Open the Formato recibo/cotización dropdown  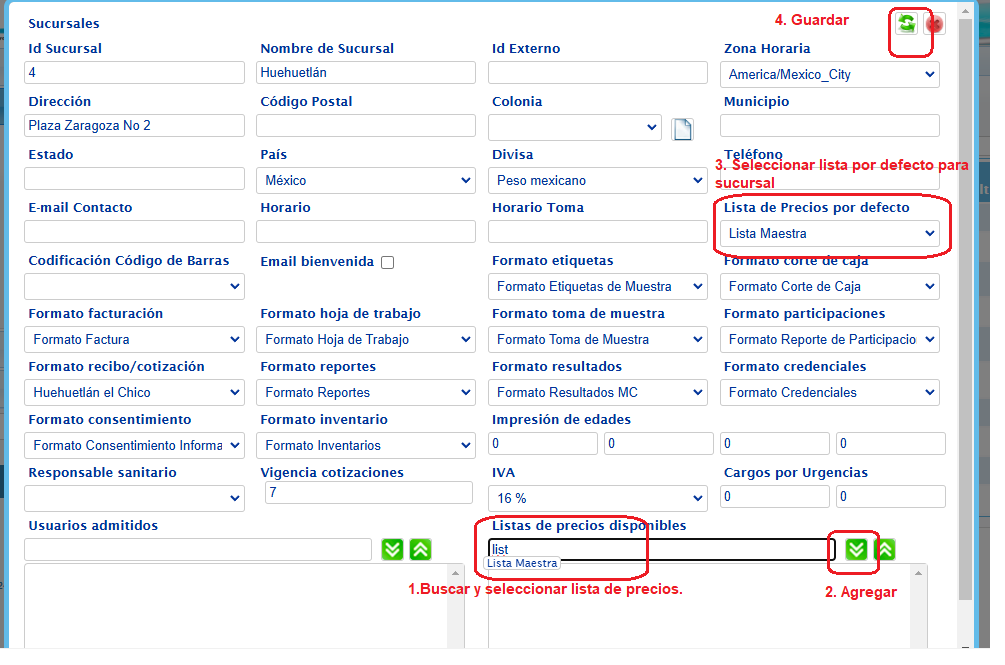134,392
